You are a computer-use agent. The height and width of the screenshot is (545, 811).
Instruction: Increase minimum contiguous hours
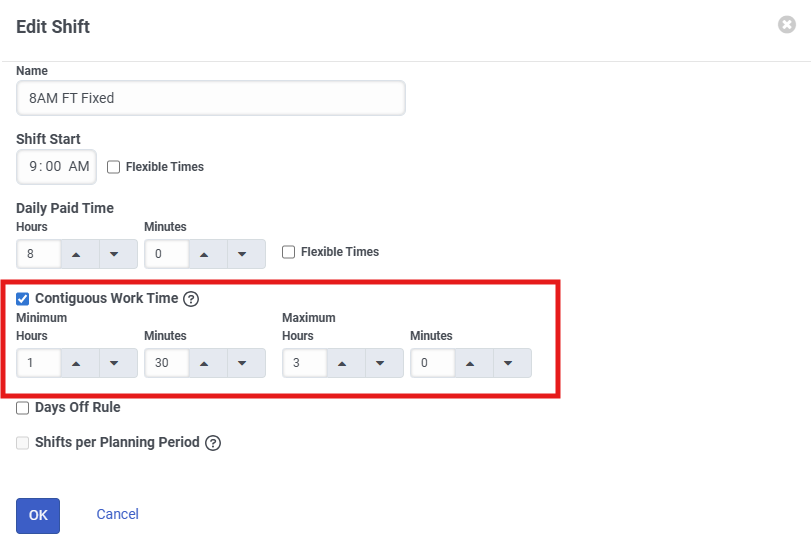pos(77,363)
